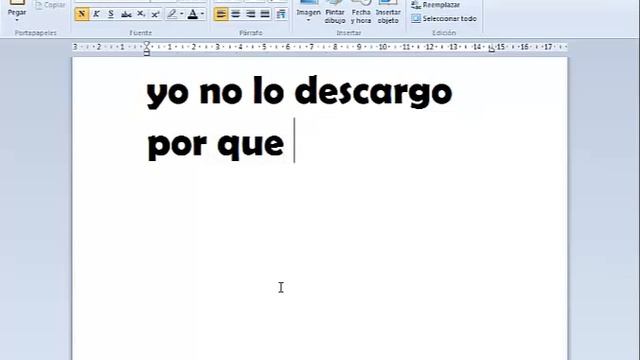Toggle bold formatting (N button)

point(82,14)
